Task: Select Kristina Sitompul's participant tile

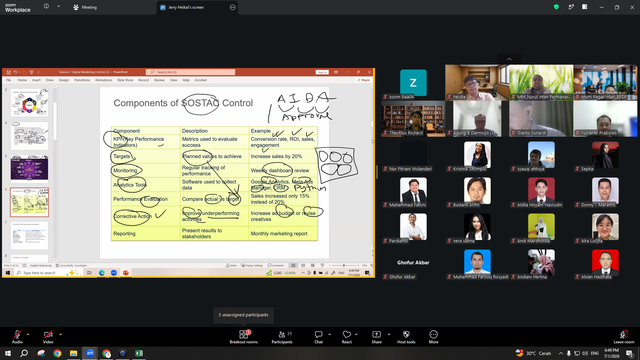Action: point(477,155)
